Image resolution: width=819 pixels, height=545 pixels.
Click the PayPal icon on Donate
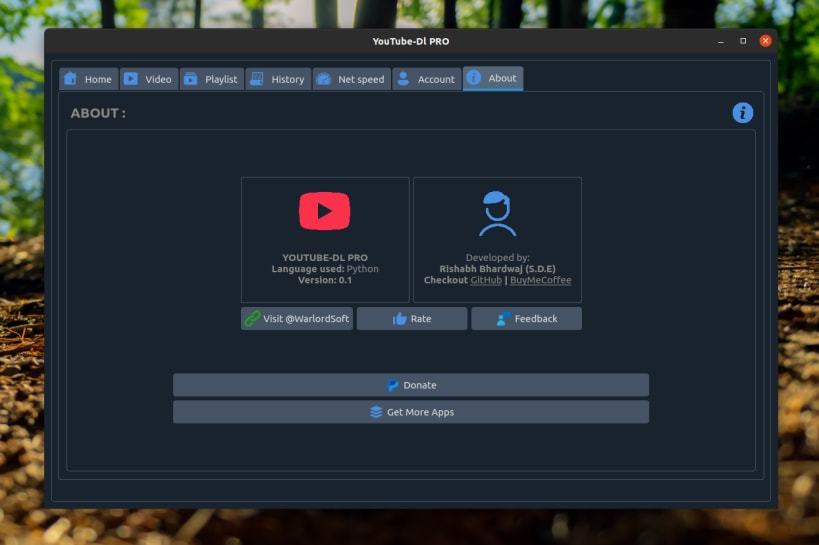[392, 385]
